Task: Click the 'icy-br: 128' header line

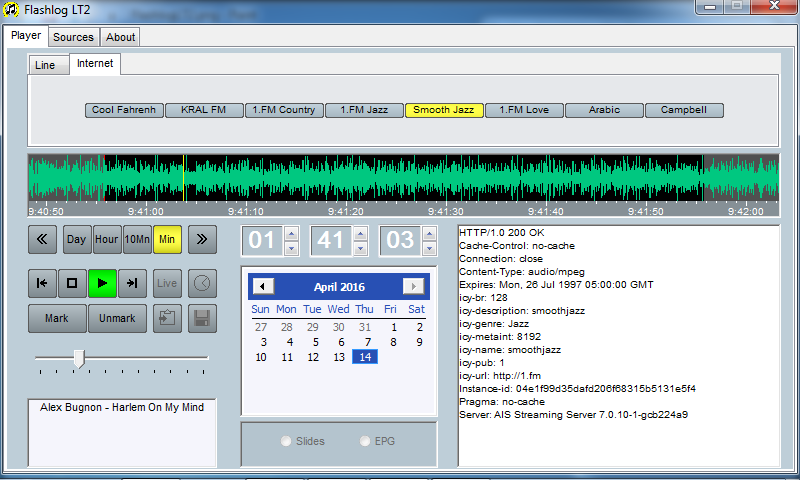Action: 483,297
